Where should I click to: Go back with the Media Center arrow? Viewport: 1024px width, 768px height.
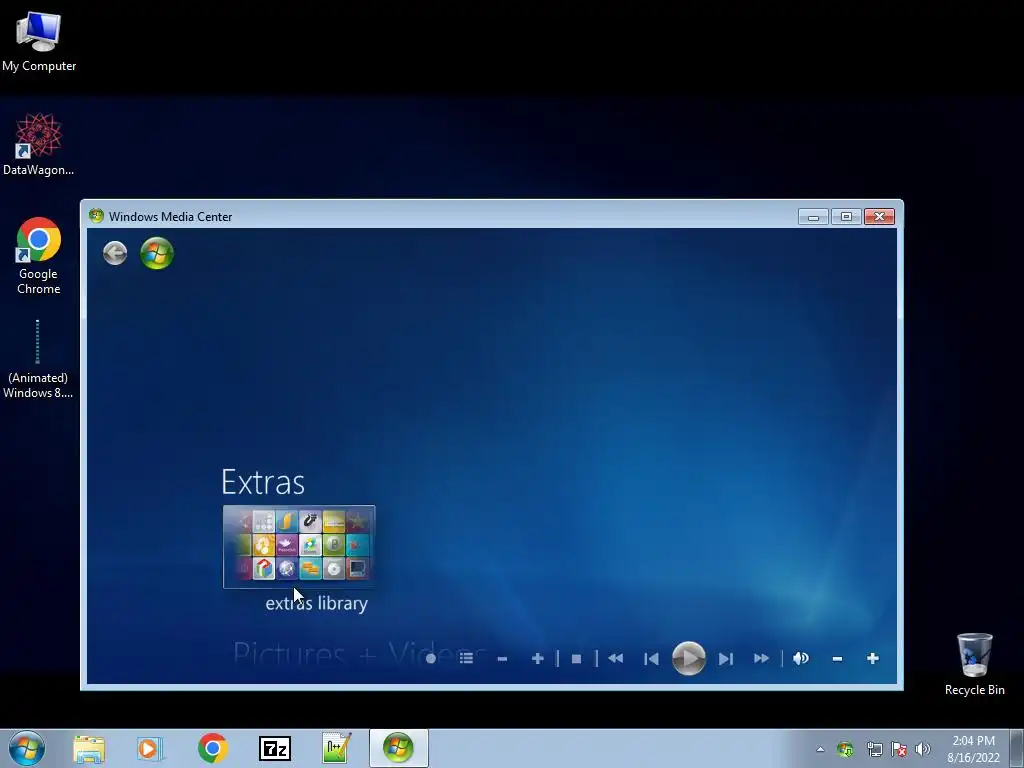pos(115,253)
